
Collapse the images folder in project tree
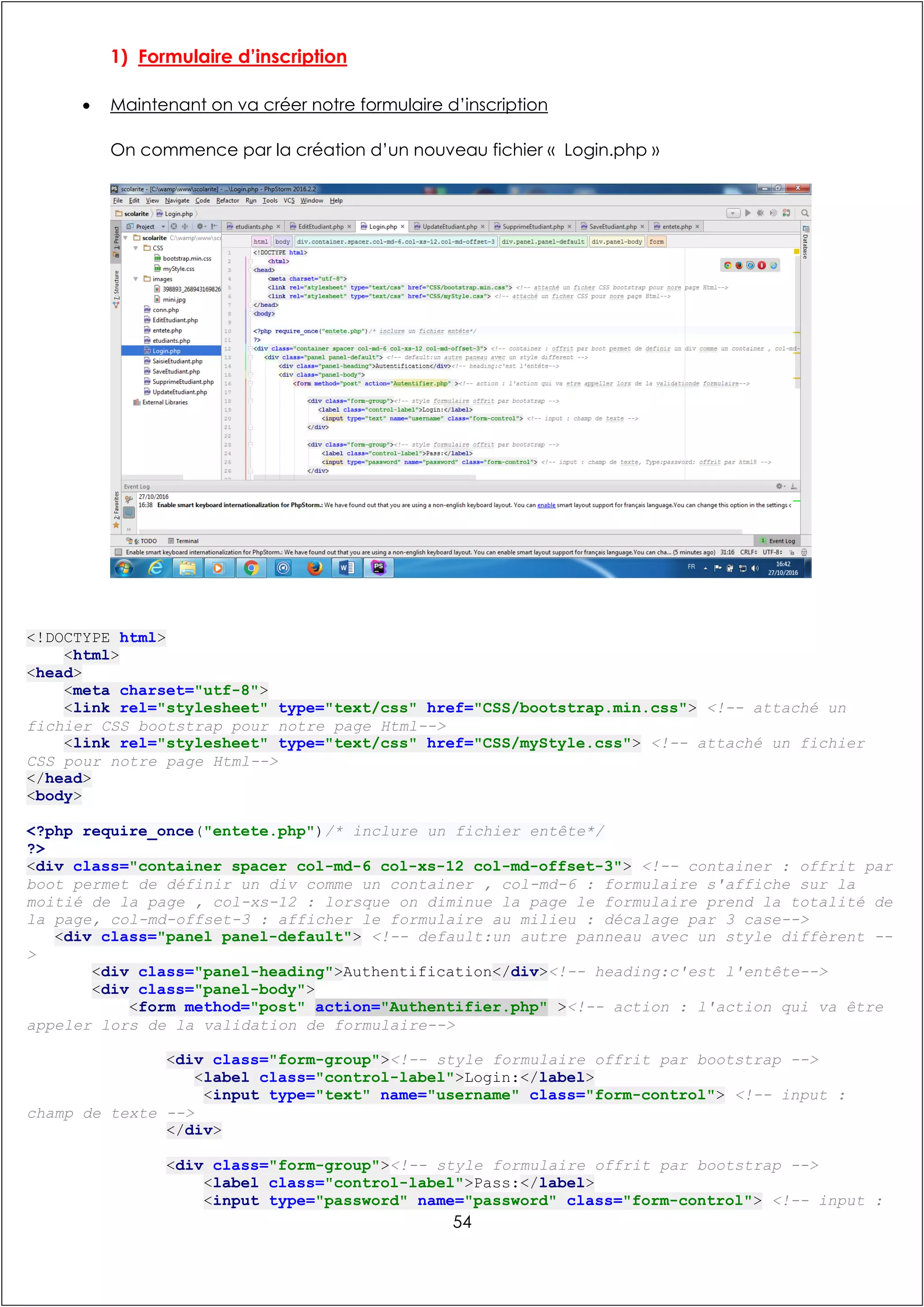[x=135, y=279]
